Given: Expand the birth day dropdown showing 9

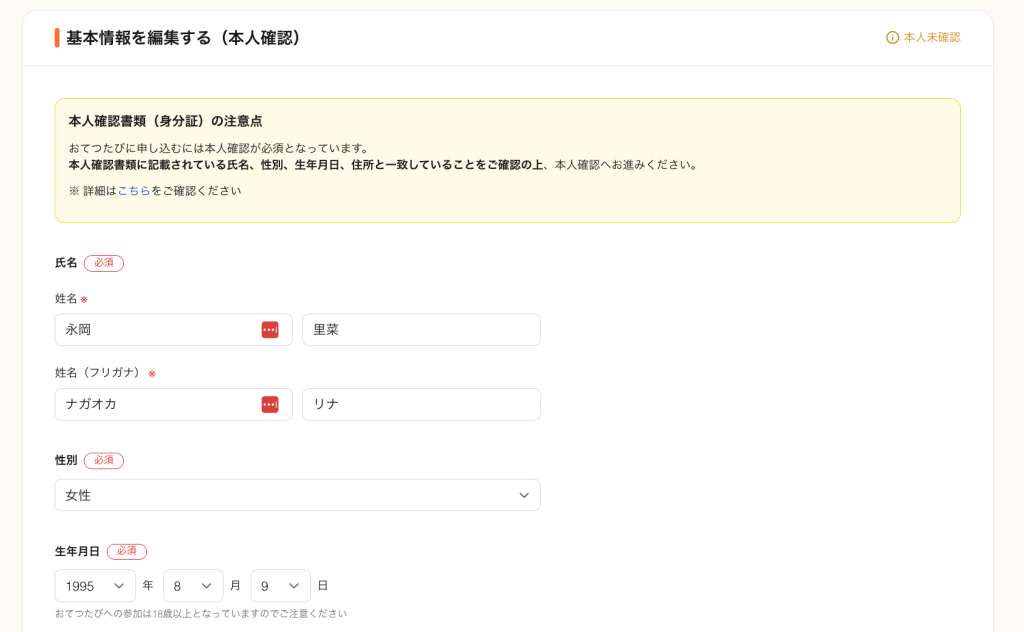Looking at the screenshot, I should coord(280,586).
